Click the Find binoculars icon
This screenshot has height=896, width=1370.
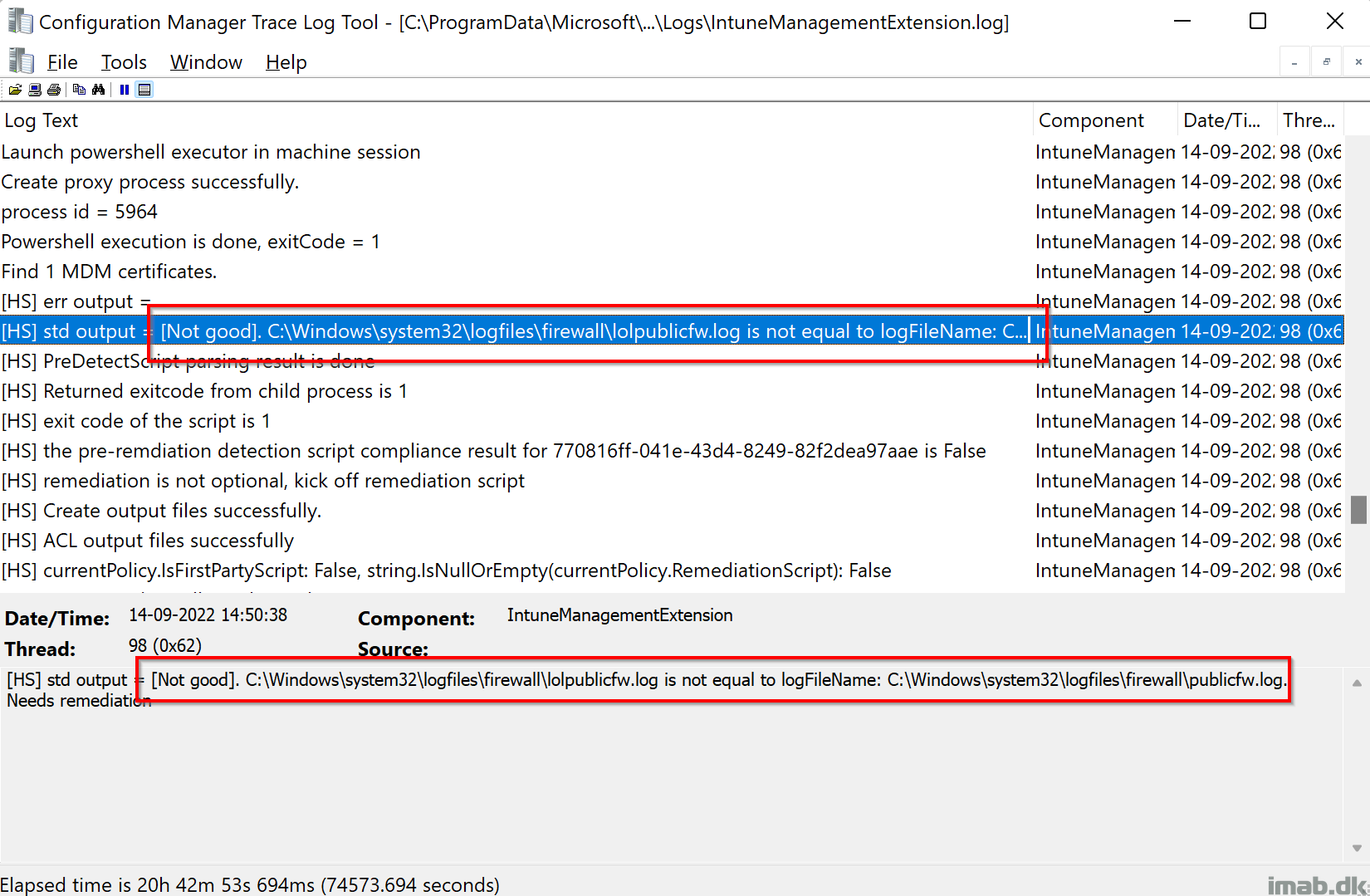(x=99, y=90)
